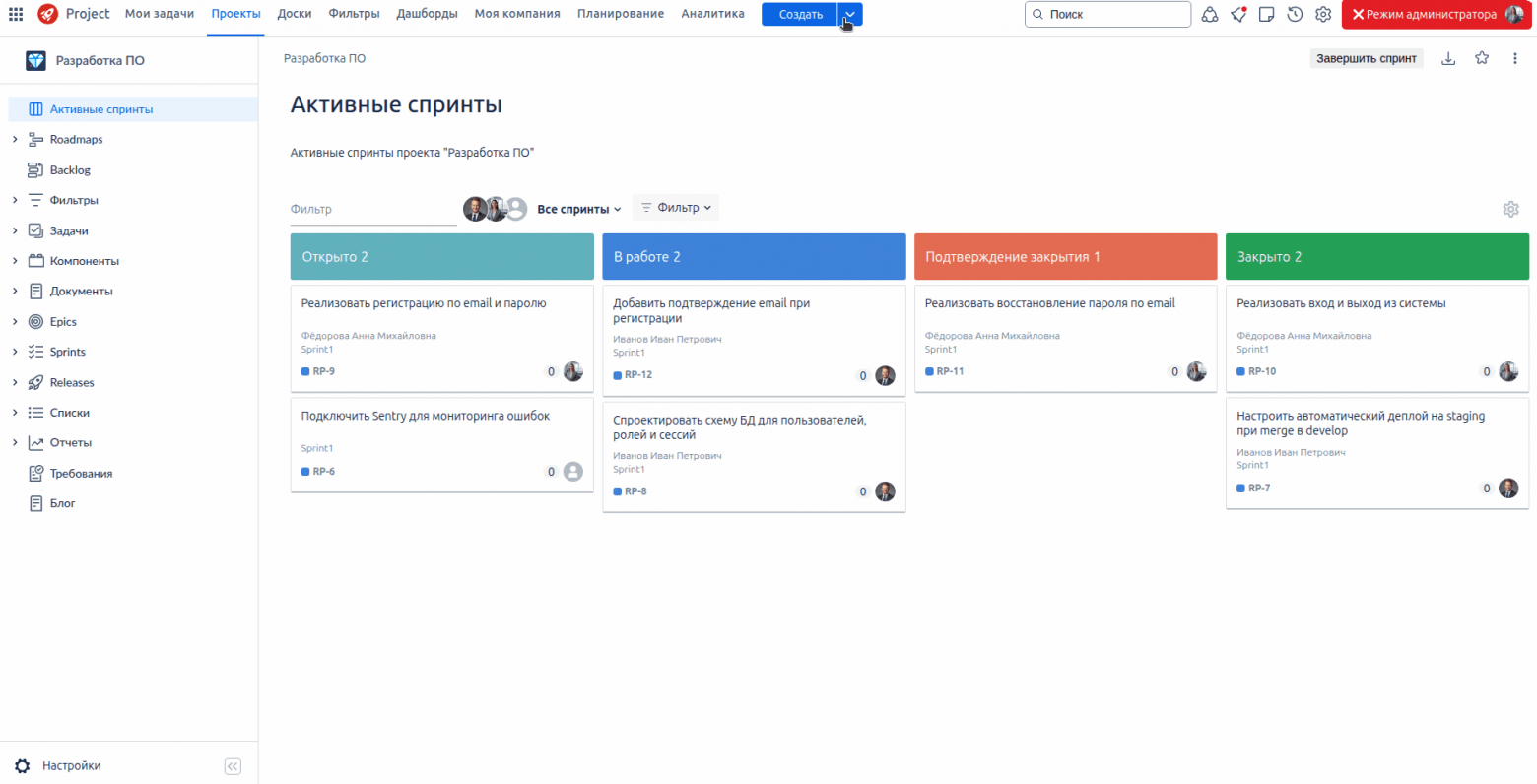Click the Завершить спринт button
Screen dimensions: 1537x784
coord(1367,58)
